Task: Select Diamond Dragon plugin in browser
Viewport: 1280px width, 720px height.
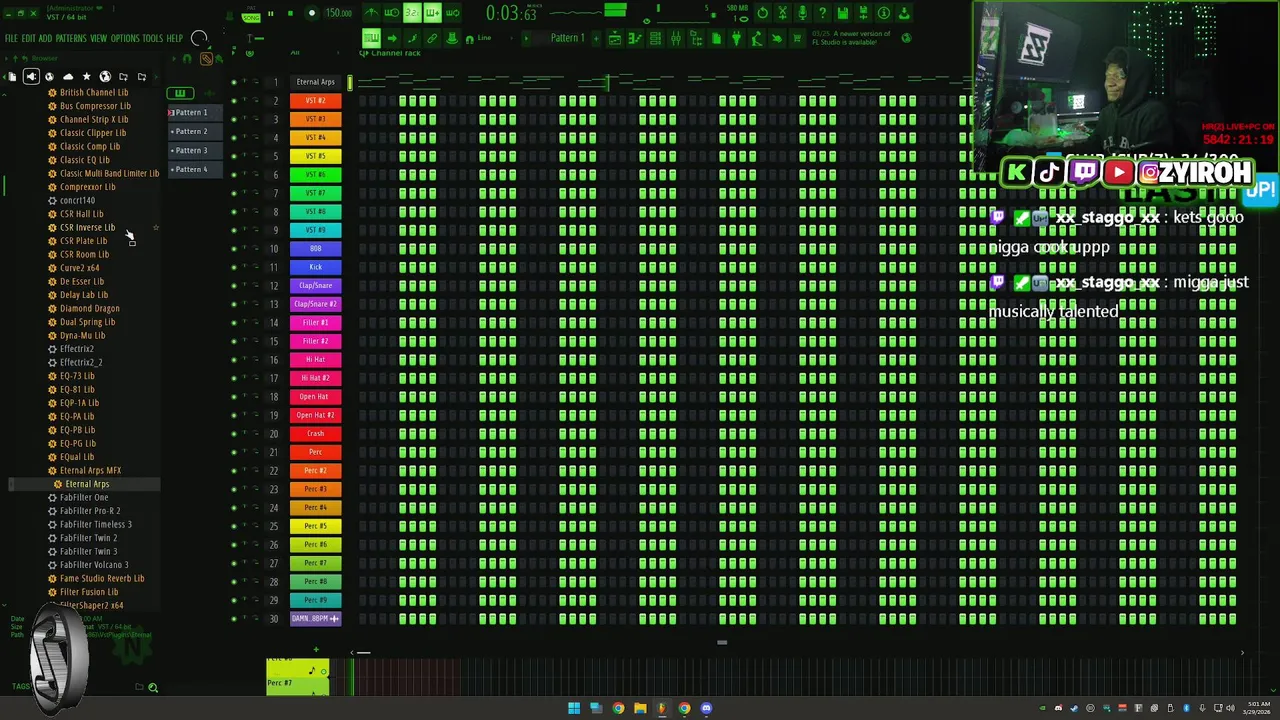Action: point(89,308)
